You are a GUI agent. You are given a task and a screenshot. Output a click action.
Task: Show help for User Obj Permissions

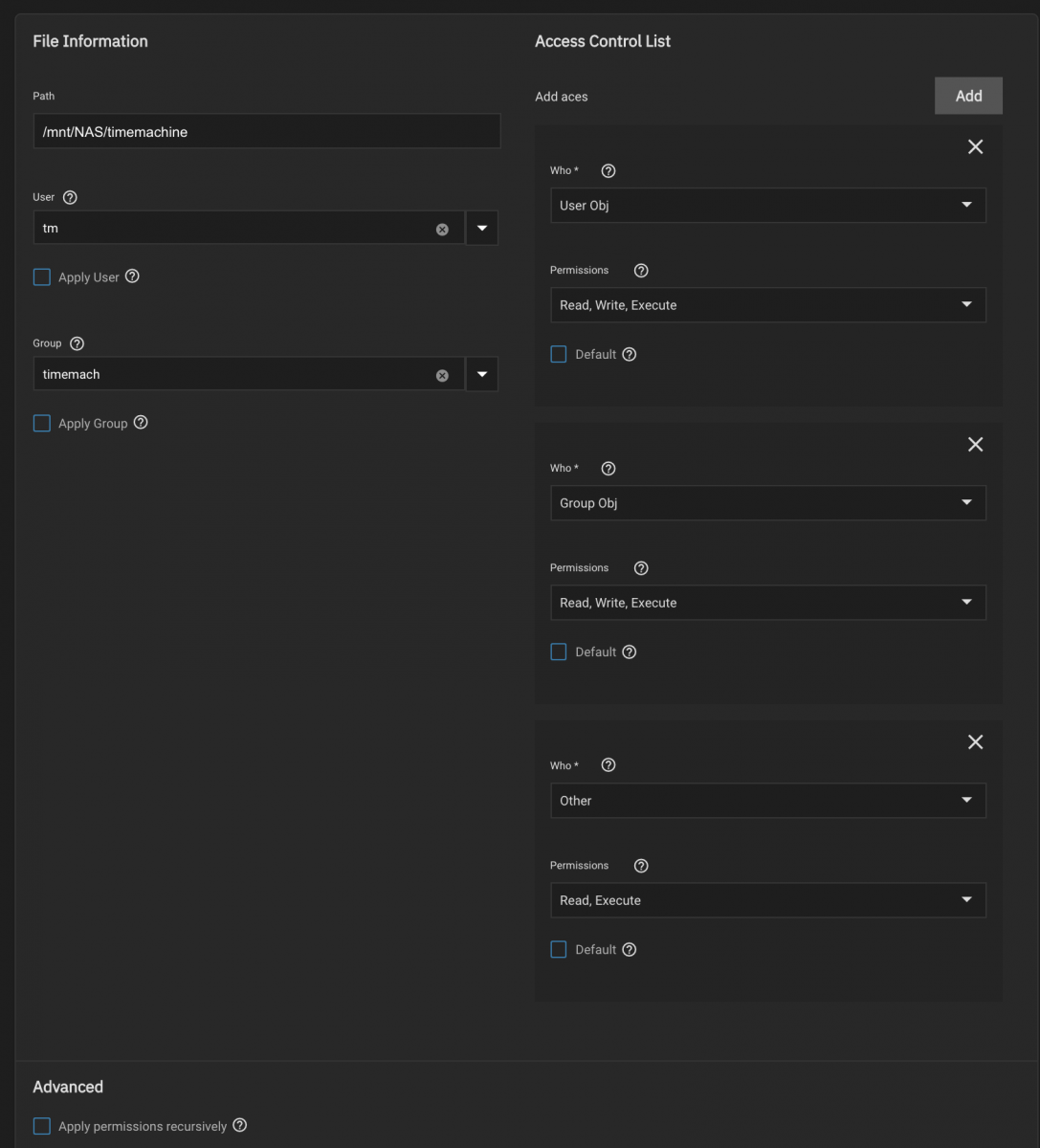[641, 271]
